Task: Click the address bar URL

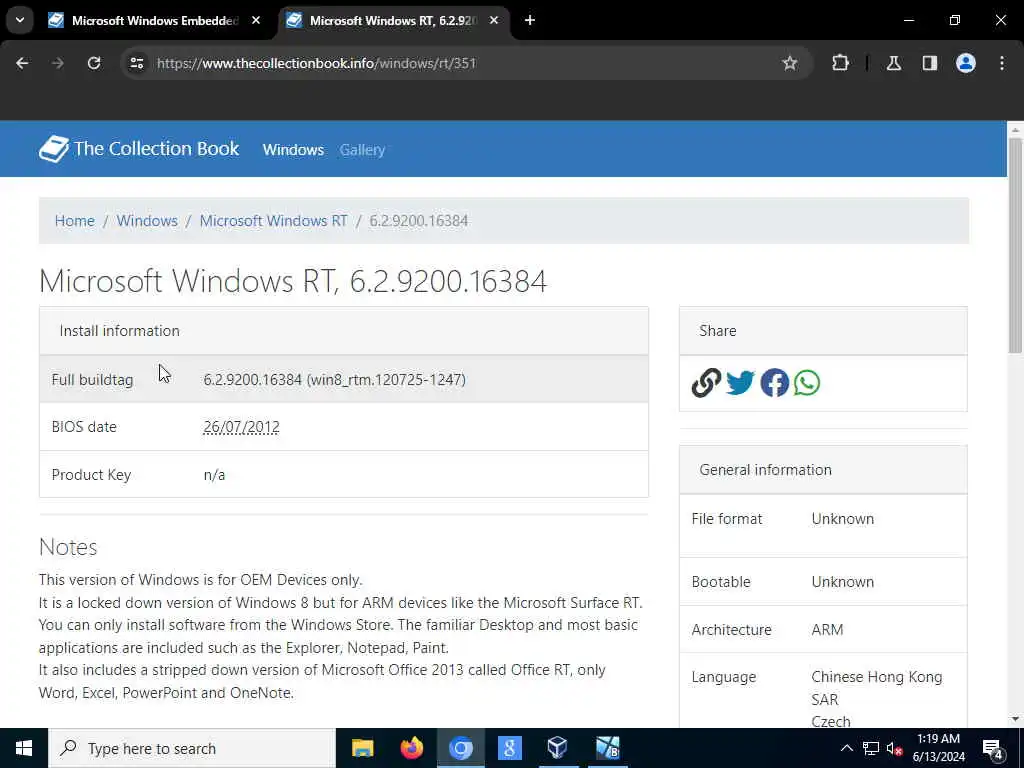Action: click(316, 63)
